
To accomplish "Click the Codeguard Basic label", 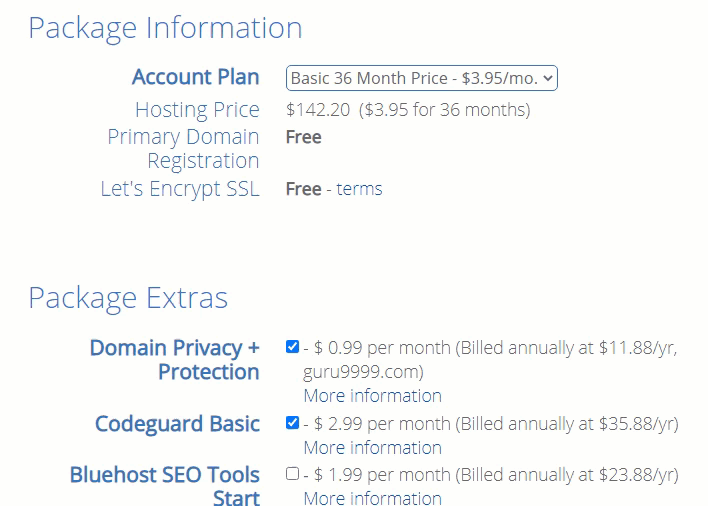I will point(177,424).
